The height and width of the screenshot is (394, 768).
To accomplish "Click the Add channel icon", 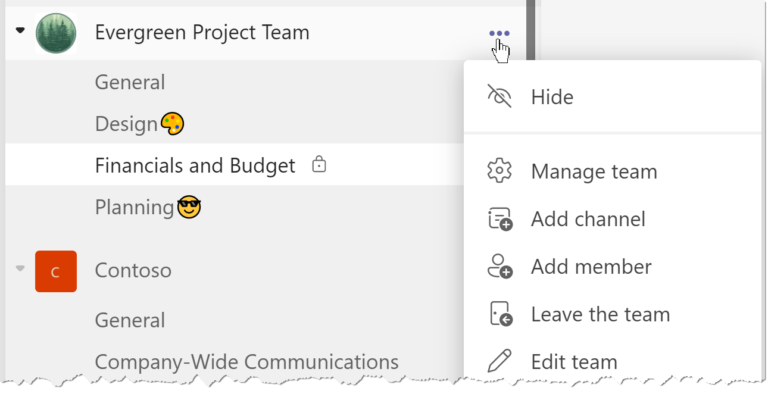I will pos(500,219).
